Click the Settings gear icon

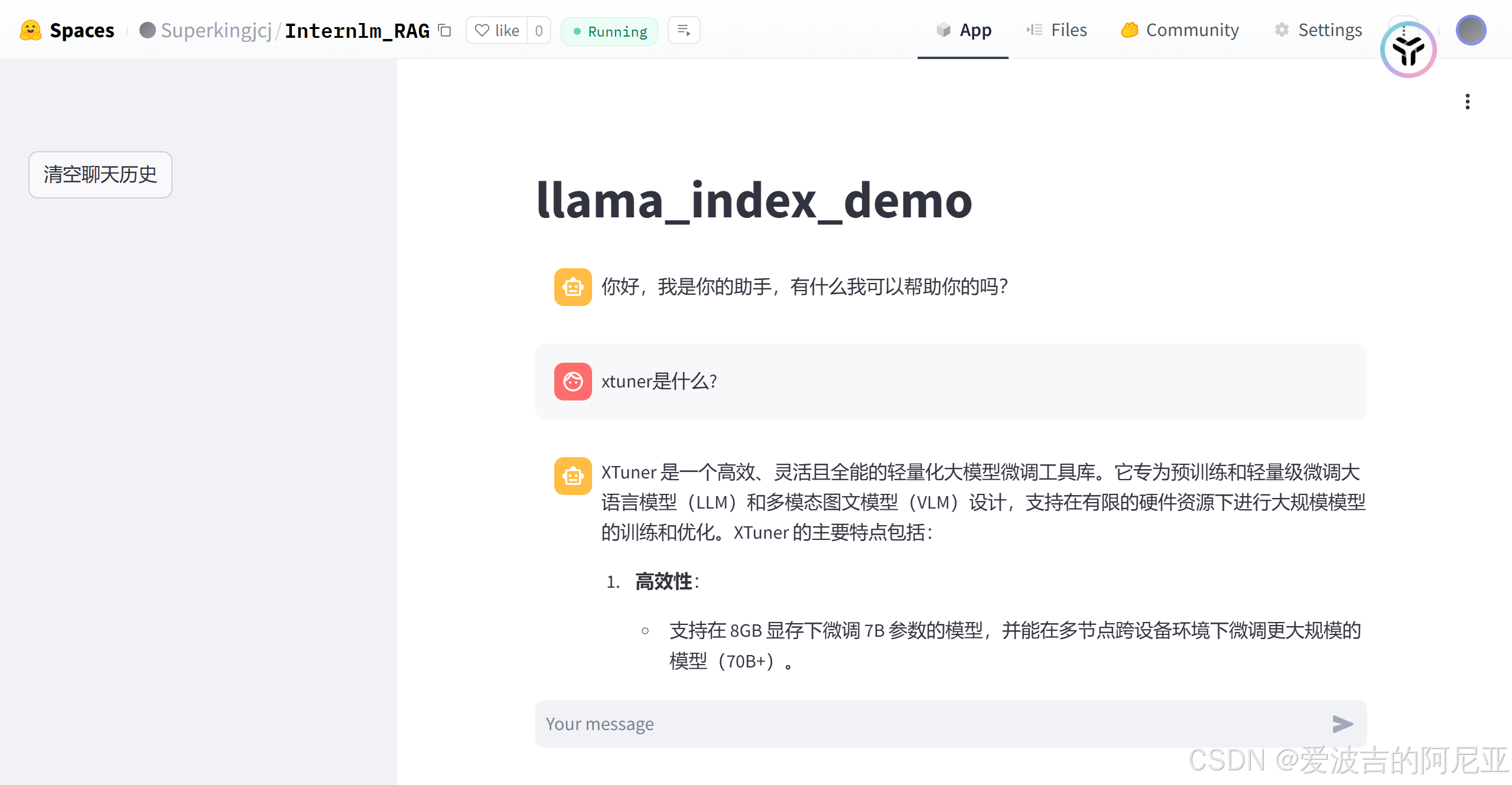pyautogui.click(x=1281, y=30)
